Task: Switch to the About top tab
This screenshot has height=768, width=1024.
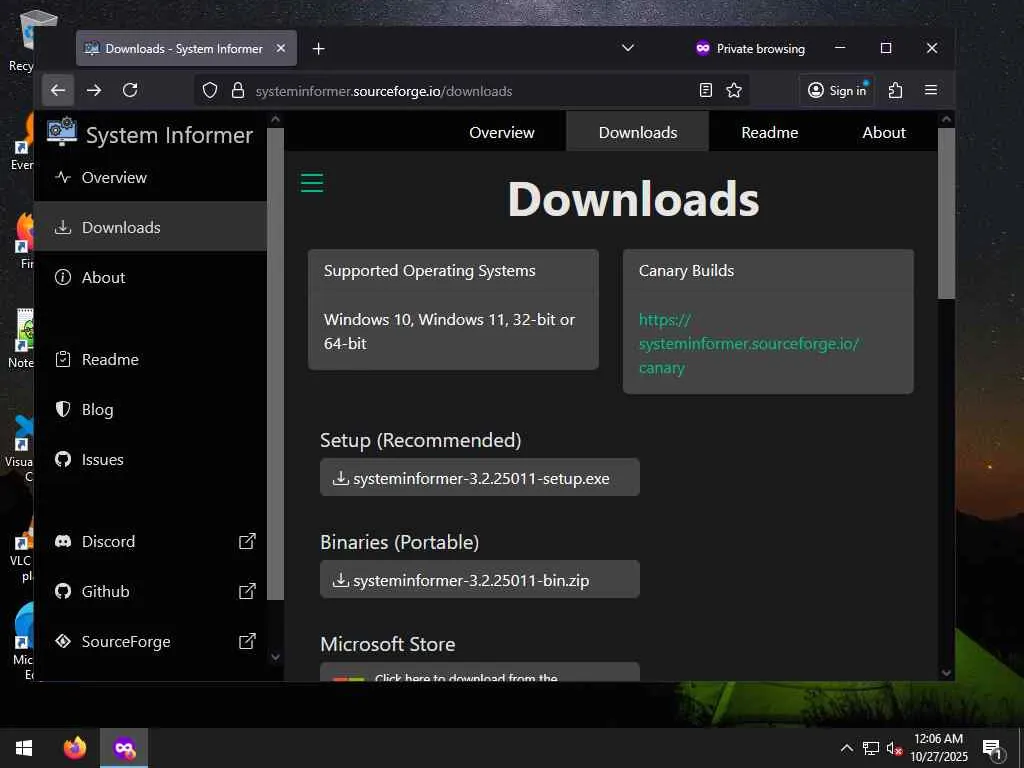Action: (884, 132)
